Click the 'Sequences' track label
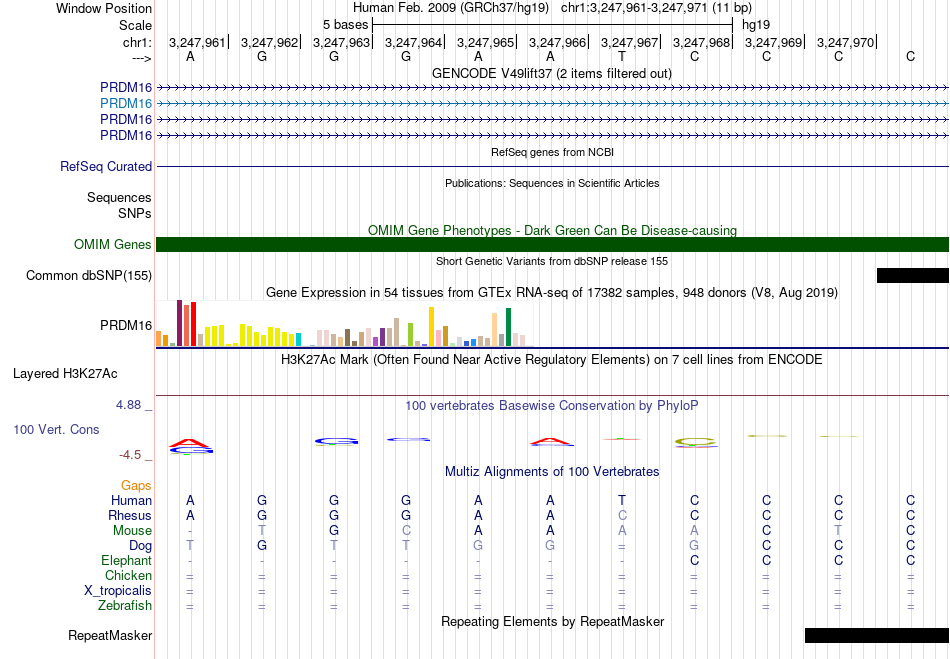 [119, 197]
